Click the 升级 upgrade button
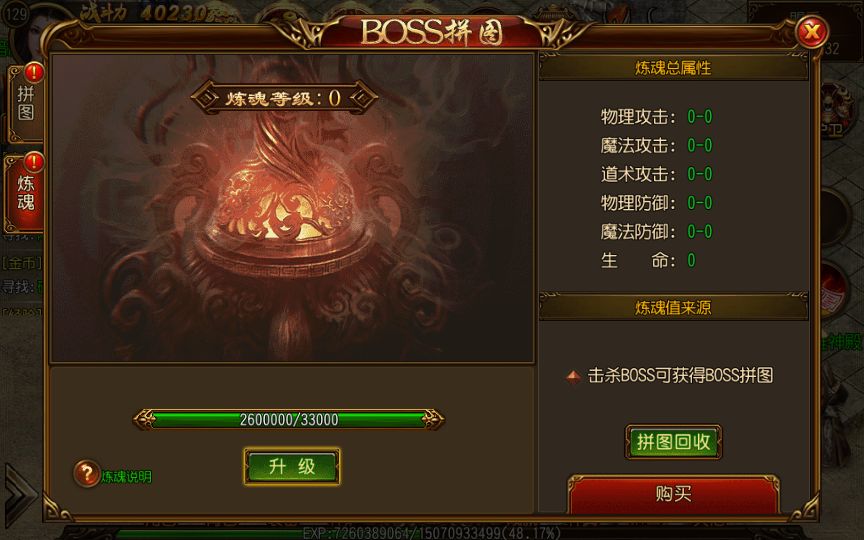The image size is (864, 540). pyautogui.click(x=291, y=467)
